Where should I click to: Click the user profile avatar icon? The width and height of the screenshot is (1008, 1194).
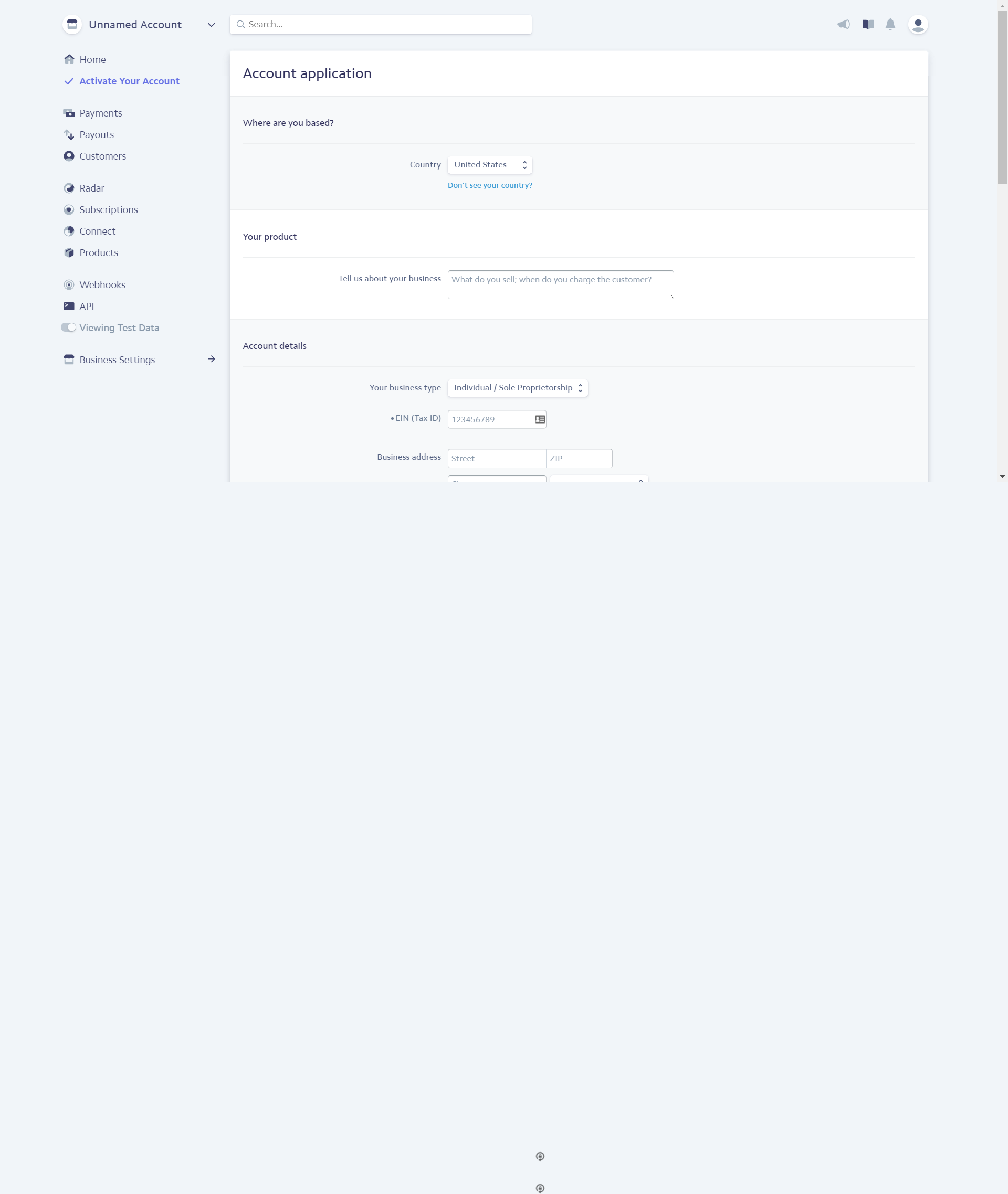click(x=917, y=25)
